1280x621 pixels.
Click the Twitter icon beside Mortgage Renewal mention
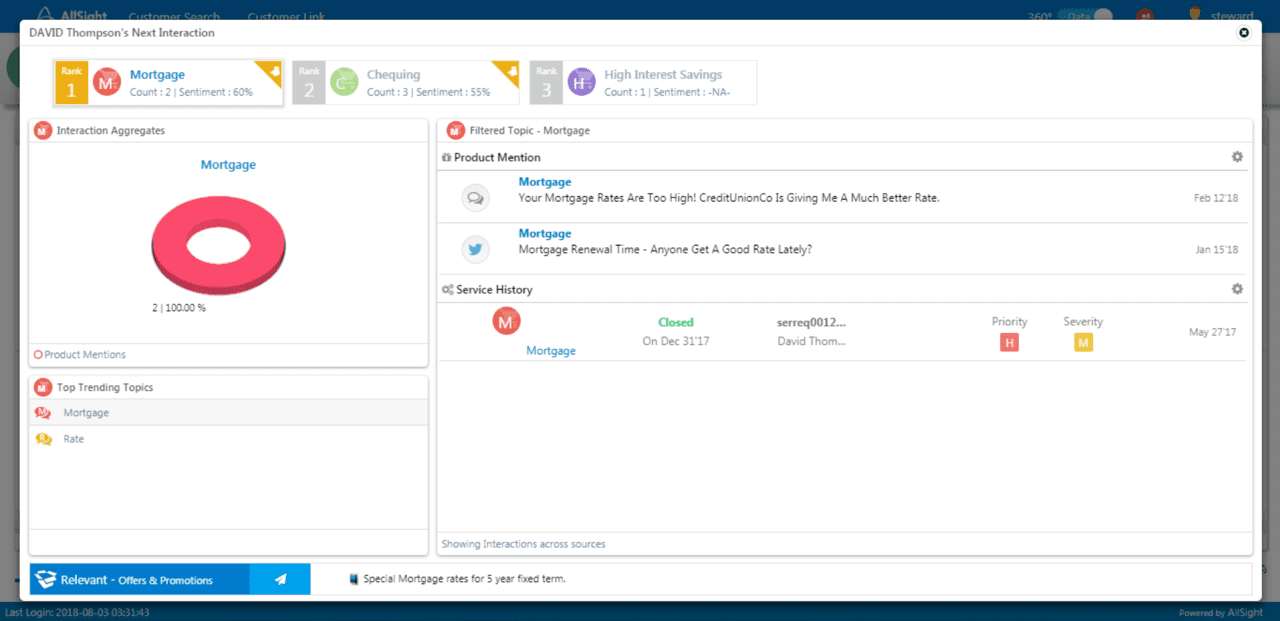point(476,249)
